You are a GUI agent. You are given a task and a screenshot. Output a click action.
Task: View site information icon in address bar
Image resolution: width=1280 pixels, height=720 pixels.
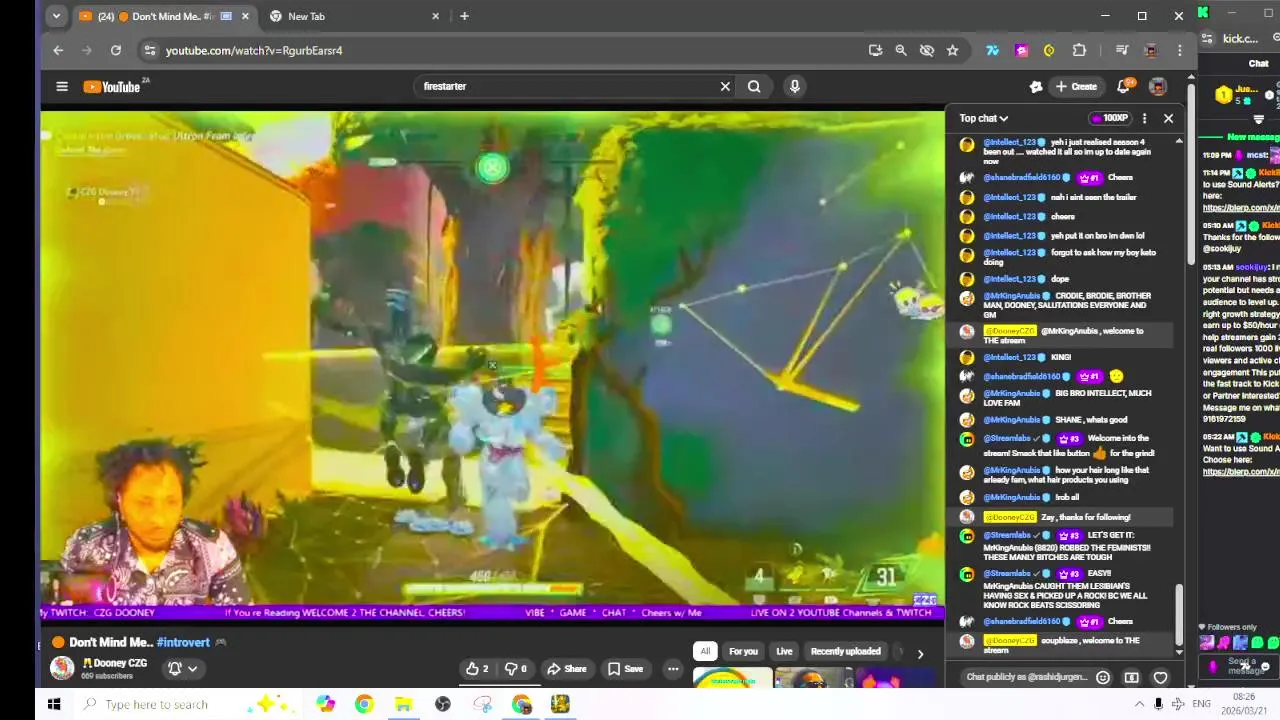click(150, 50)
